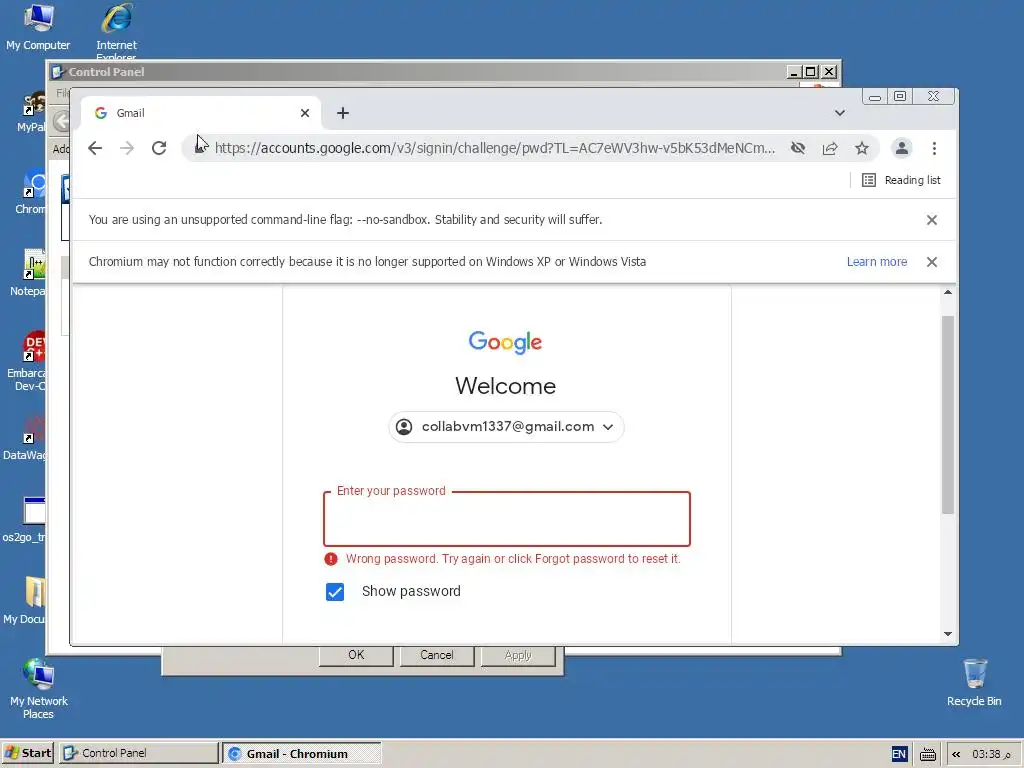The width and height of the screenshot is (1024, 768).
Task: Follow the Learn more link
Action: (876, 262)
